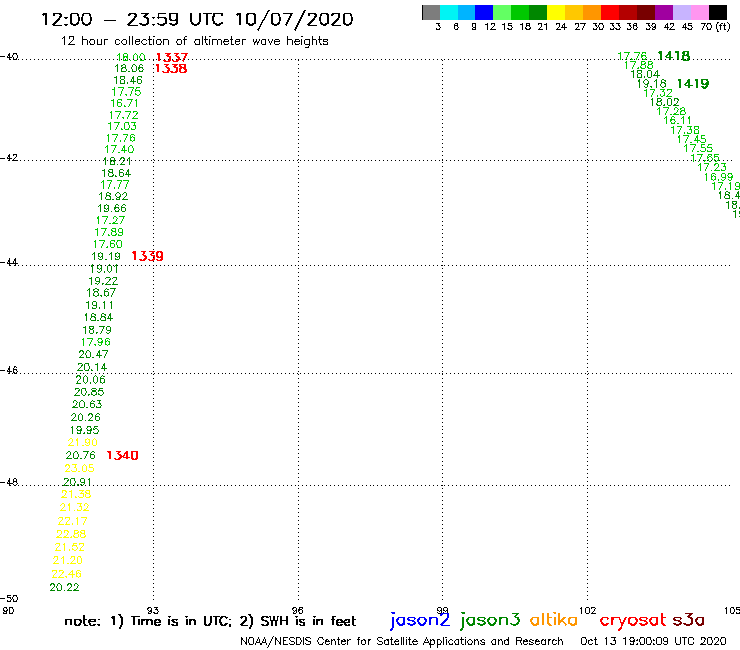740x650 pixels.
Task: Click the 18.00 wave height value
Action: (131, 58)
